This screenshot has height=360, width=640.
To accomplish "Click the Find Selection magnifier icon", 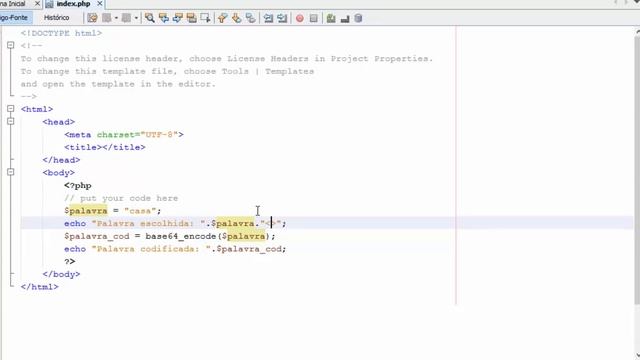I will [x=150, y=18].
